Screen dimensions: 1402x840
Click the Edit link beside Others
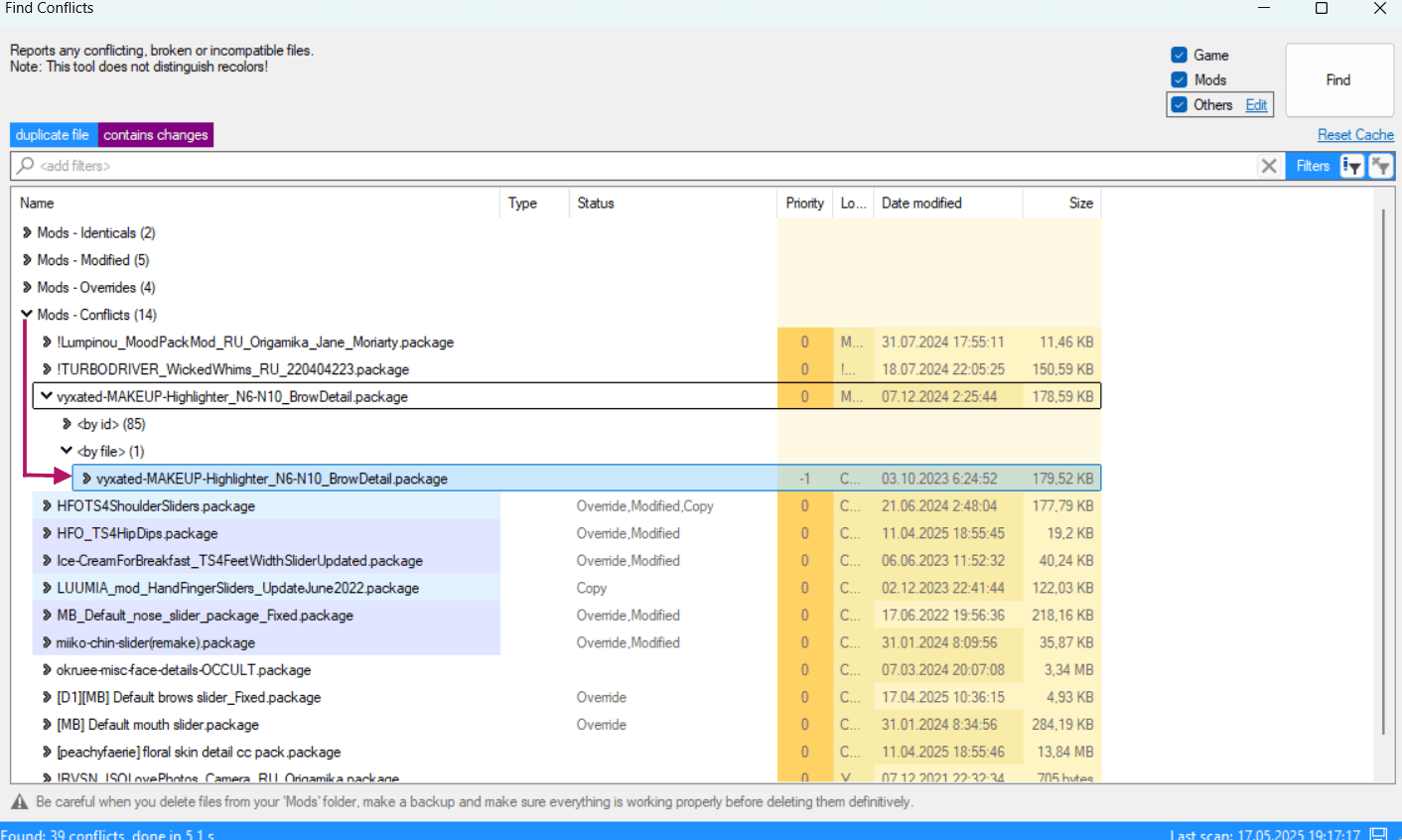(1256, 105)
